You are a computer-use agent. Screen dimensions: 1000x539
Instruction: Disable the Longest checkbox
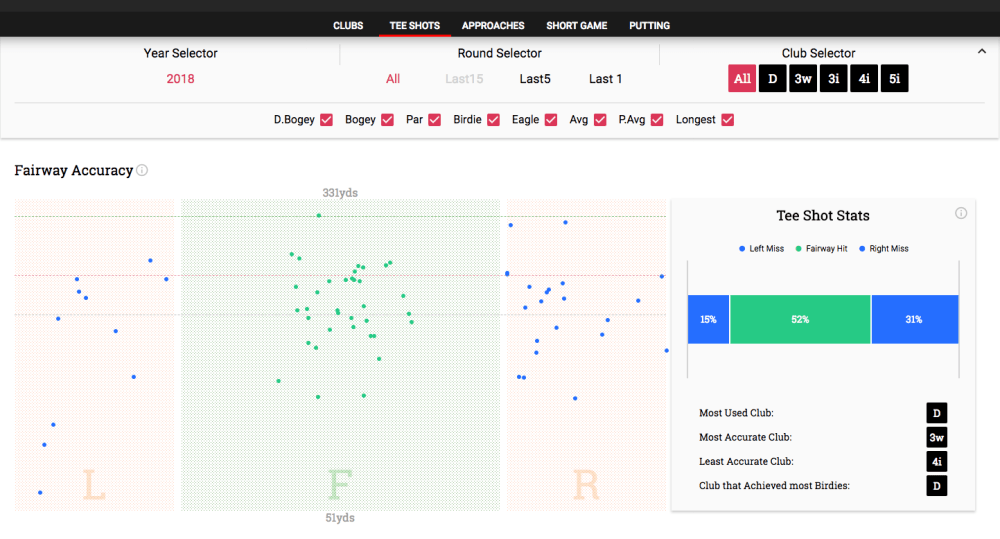[728, 120]
